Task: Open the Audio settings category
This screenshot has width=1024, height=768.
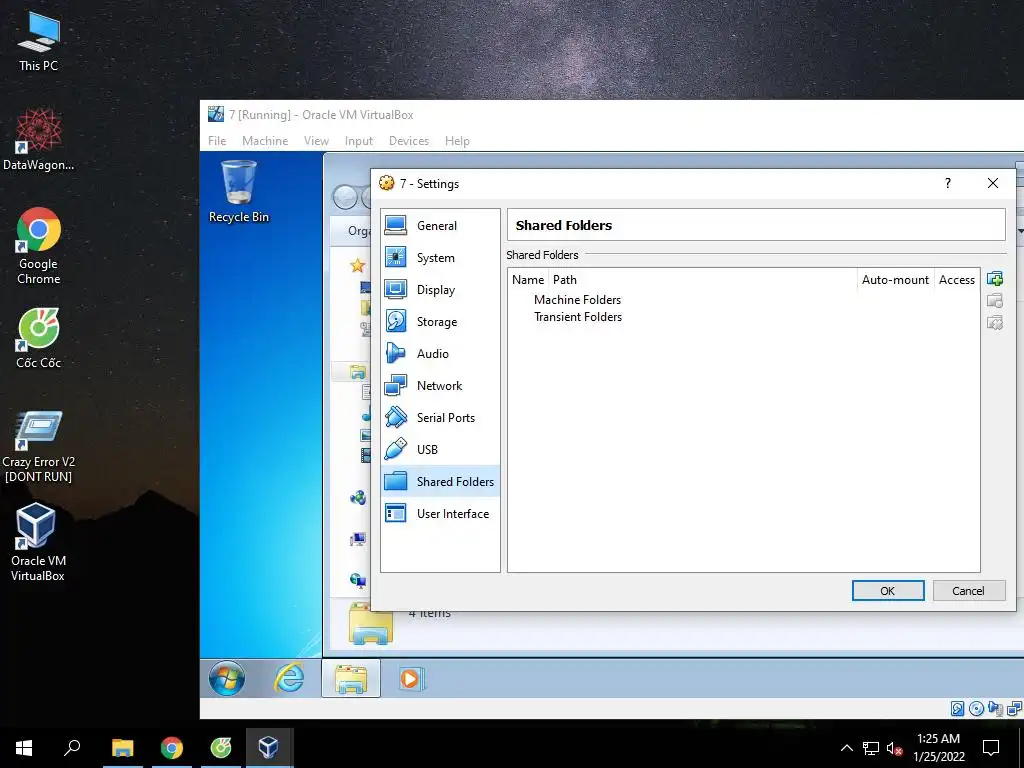Action: click(440, 353)
